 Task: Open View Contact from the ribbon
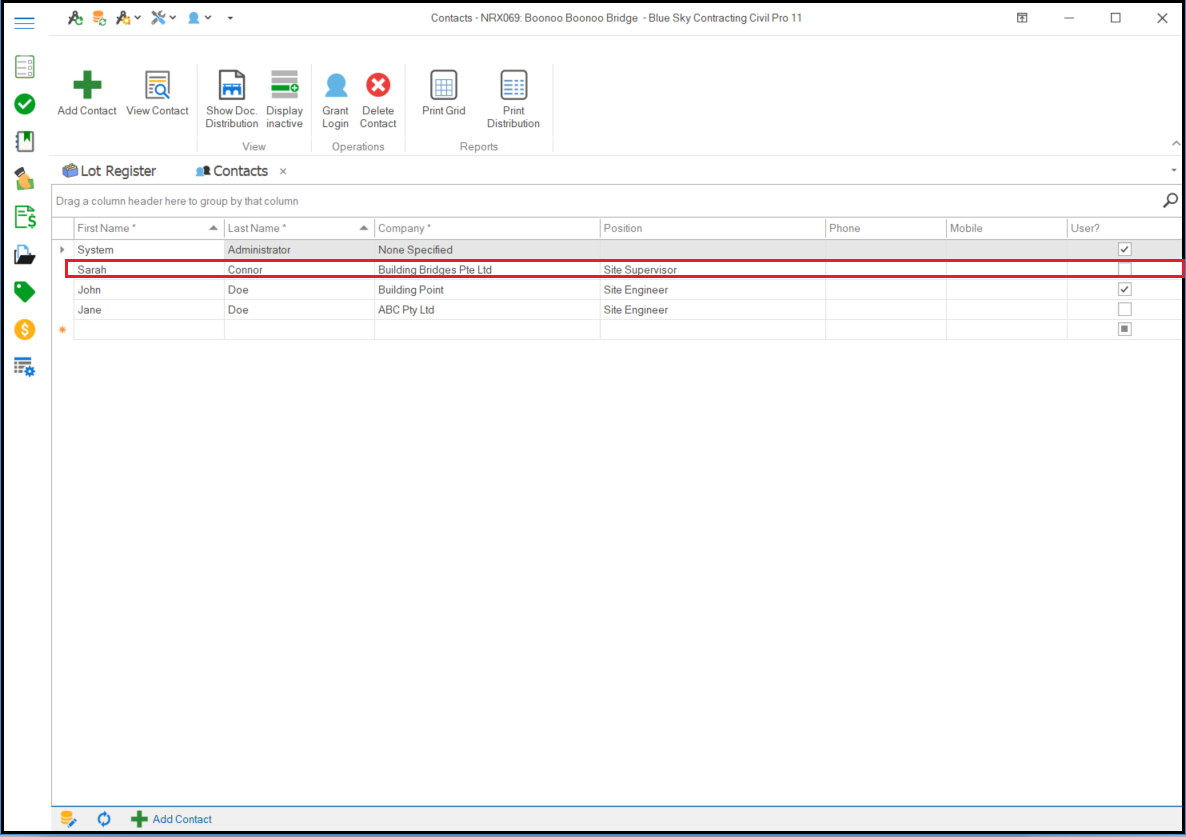(x=157, y=86)
